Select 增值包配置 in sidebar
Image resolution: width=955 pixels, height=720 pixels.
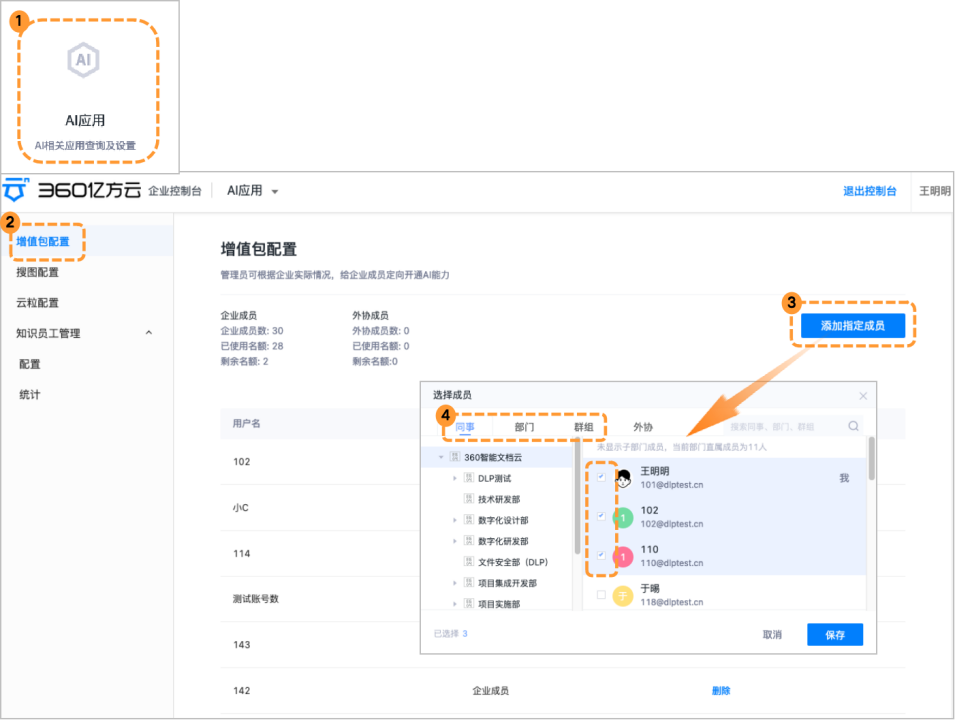coord(43,241)
